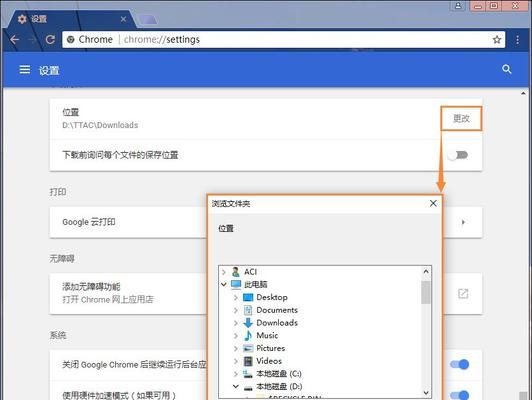Search settings with the magnifier icon

point(507,69)
